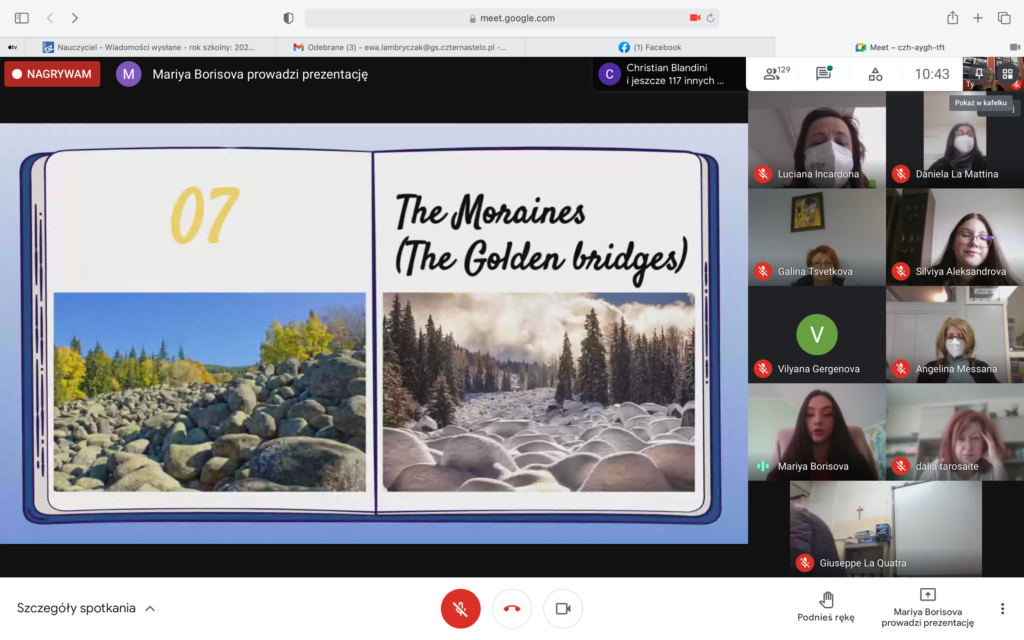This screenshot has height=640, width=1024.
Task: Unmute the microphone
Action: pos(460,608)
